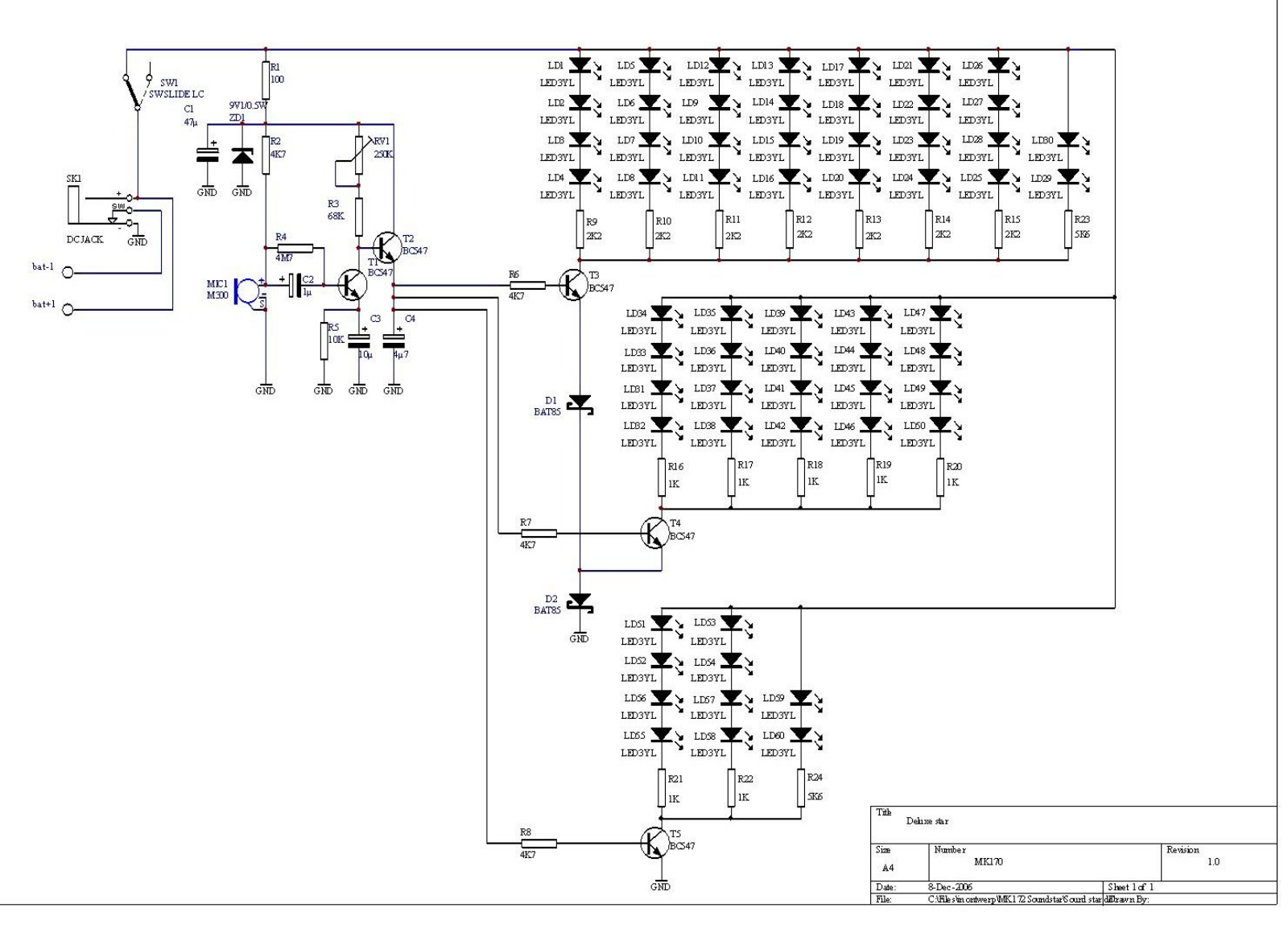The height and width of the screenshot is (937, 1288).
Task: Select the LD1 LED symbol
Action: (584, 66)
